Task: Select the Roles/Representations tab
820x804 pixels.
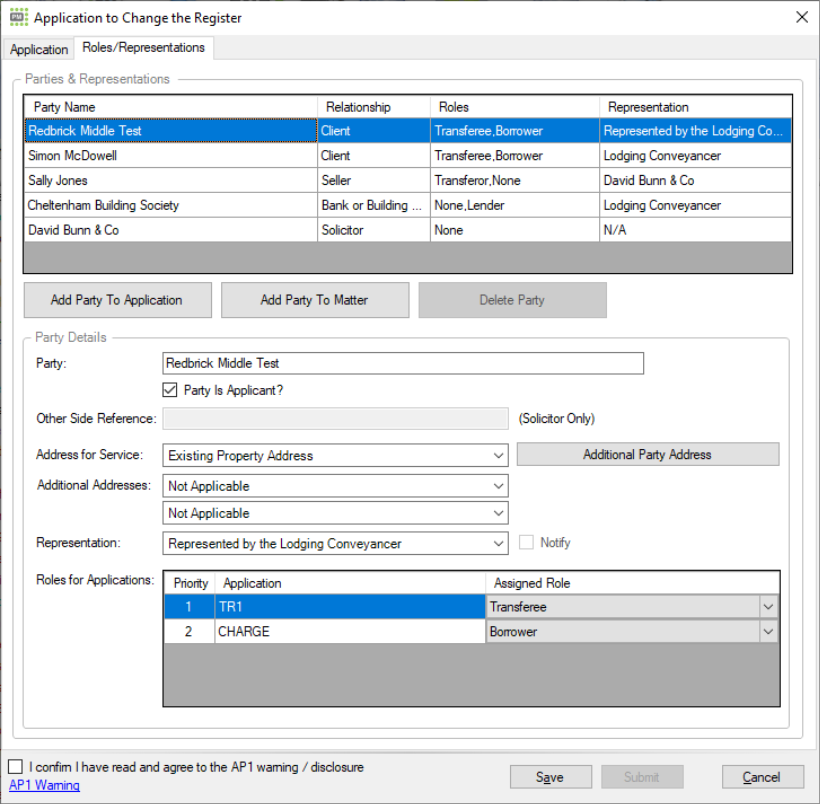Action: pos(144,47)
